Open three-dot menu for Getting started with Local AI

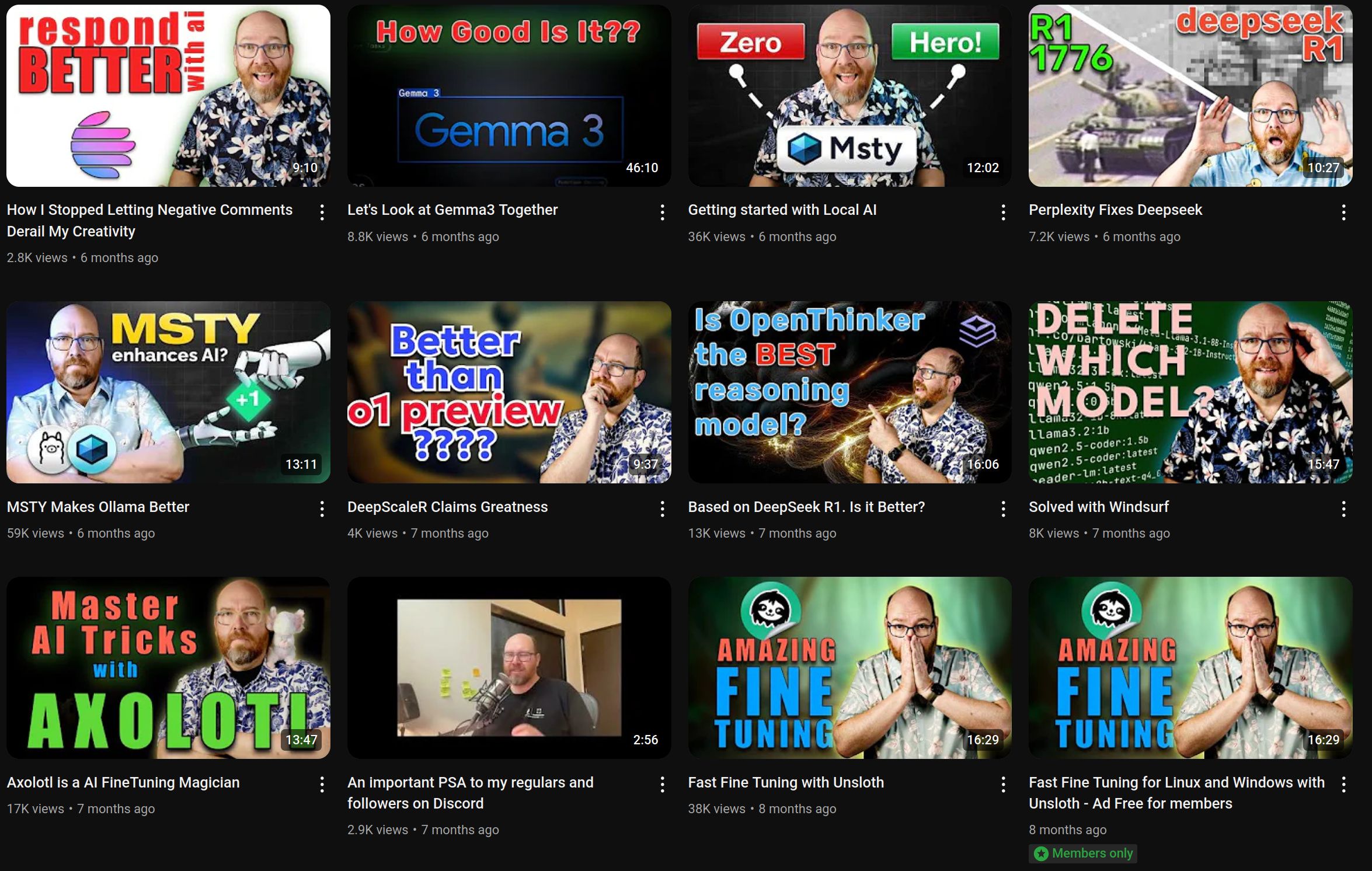[x=1003, y=212]
